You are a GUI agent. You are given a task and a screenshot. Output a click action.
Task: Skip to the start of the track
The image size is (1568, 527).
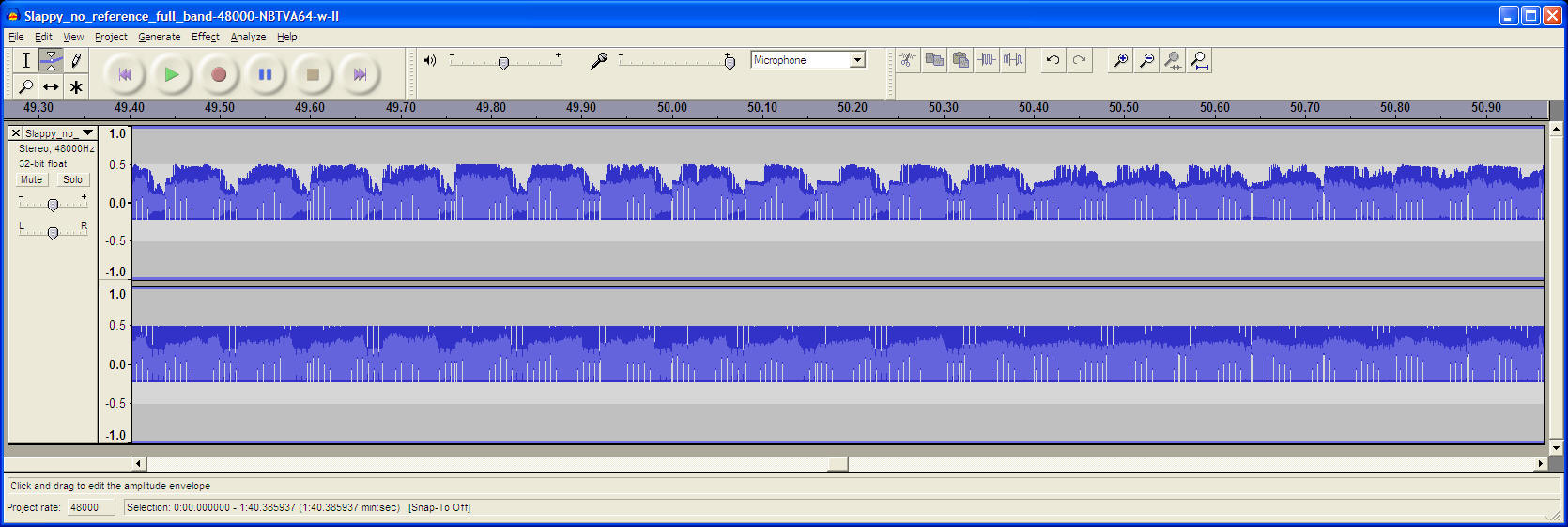pyautogui.click(x=125, y=74)
